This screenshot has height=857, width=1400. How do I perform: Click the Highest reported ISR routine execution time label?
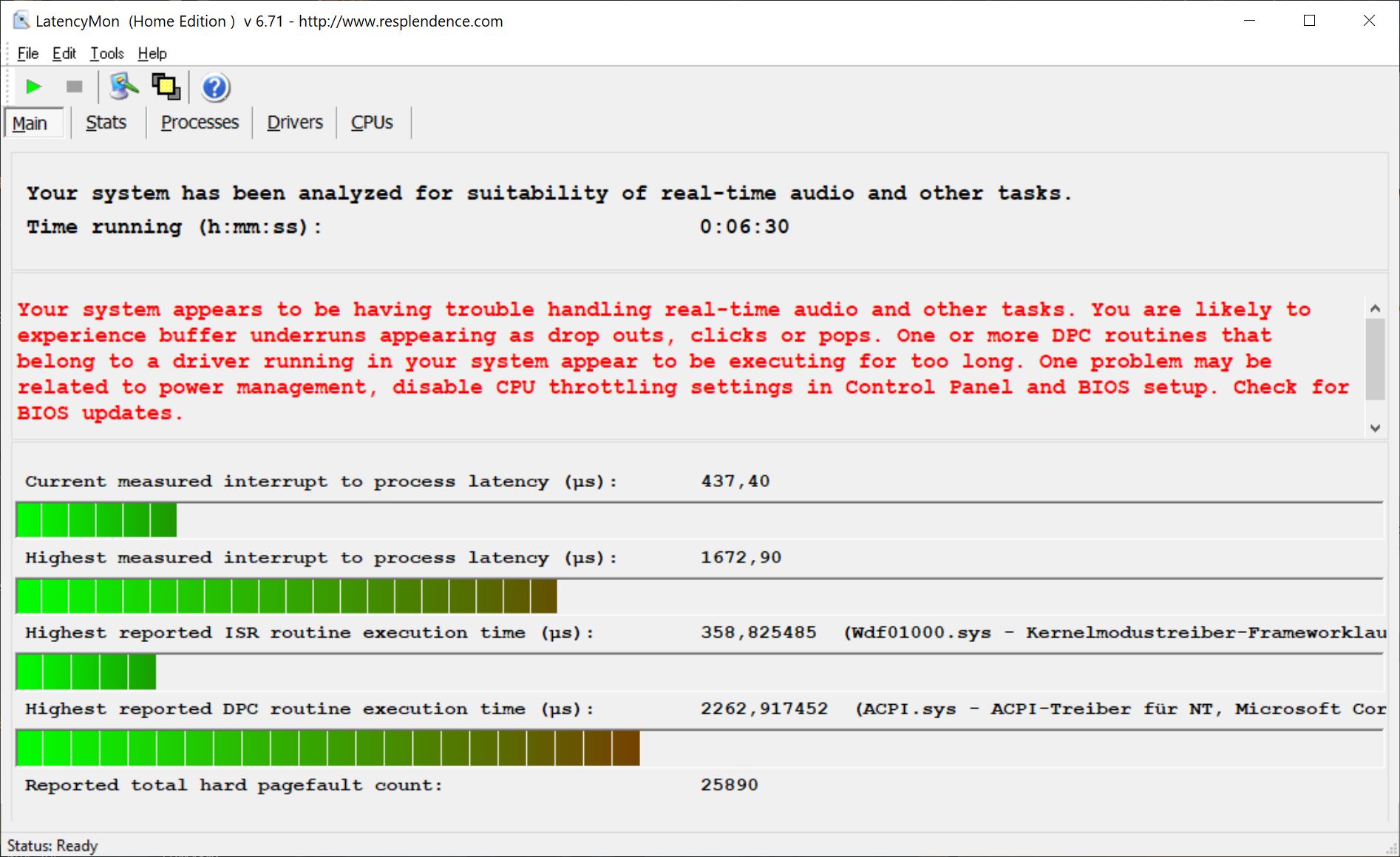(x=310, y=632)
